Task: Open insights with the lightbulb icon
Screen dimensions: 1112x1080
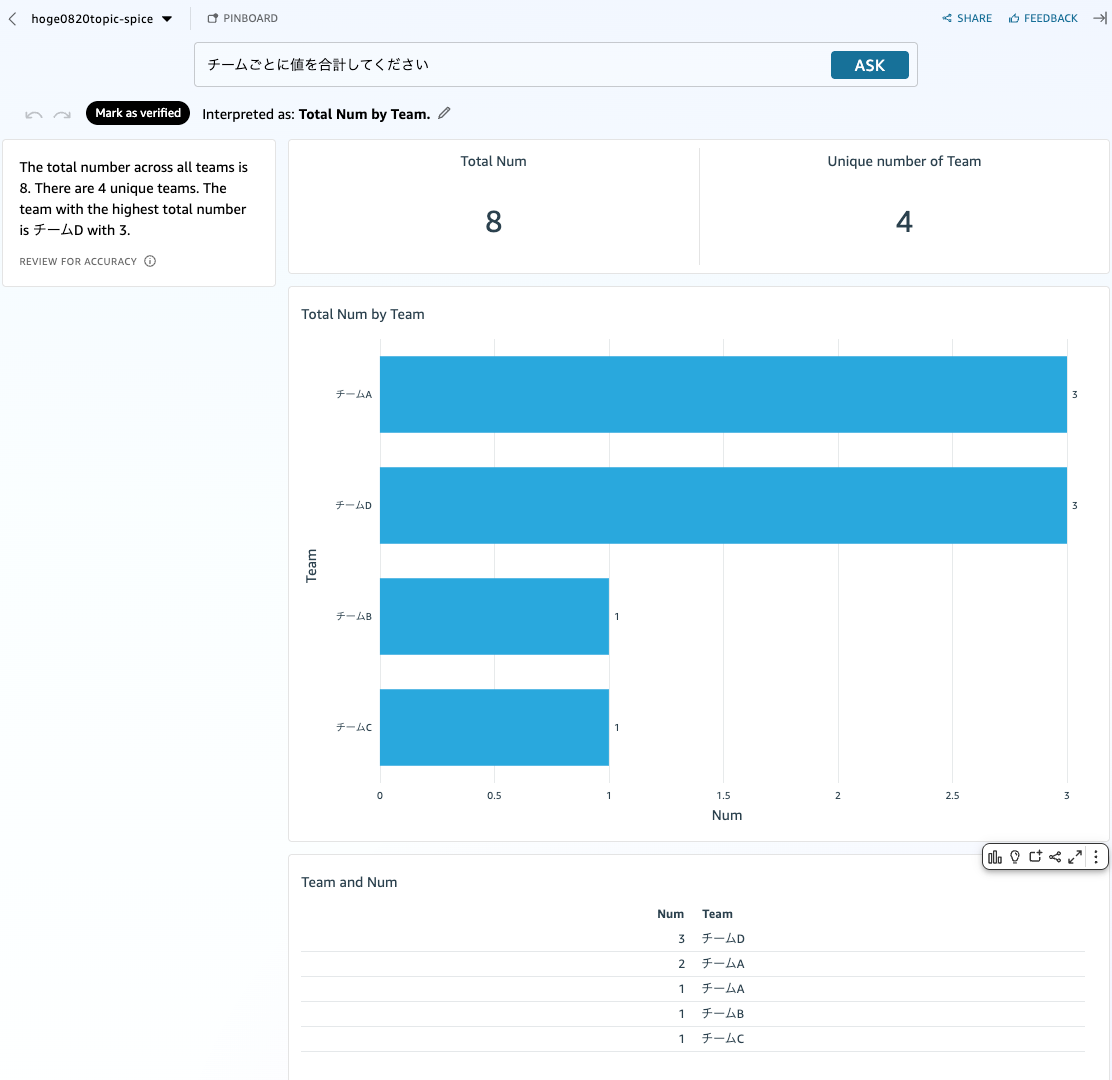Action: (x=1015, y=857)
